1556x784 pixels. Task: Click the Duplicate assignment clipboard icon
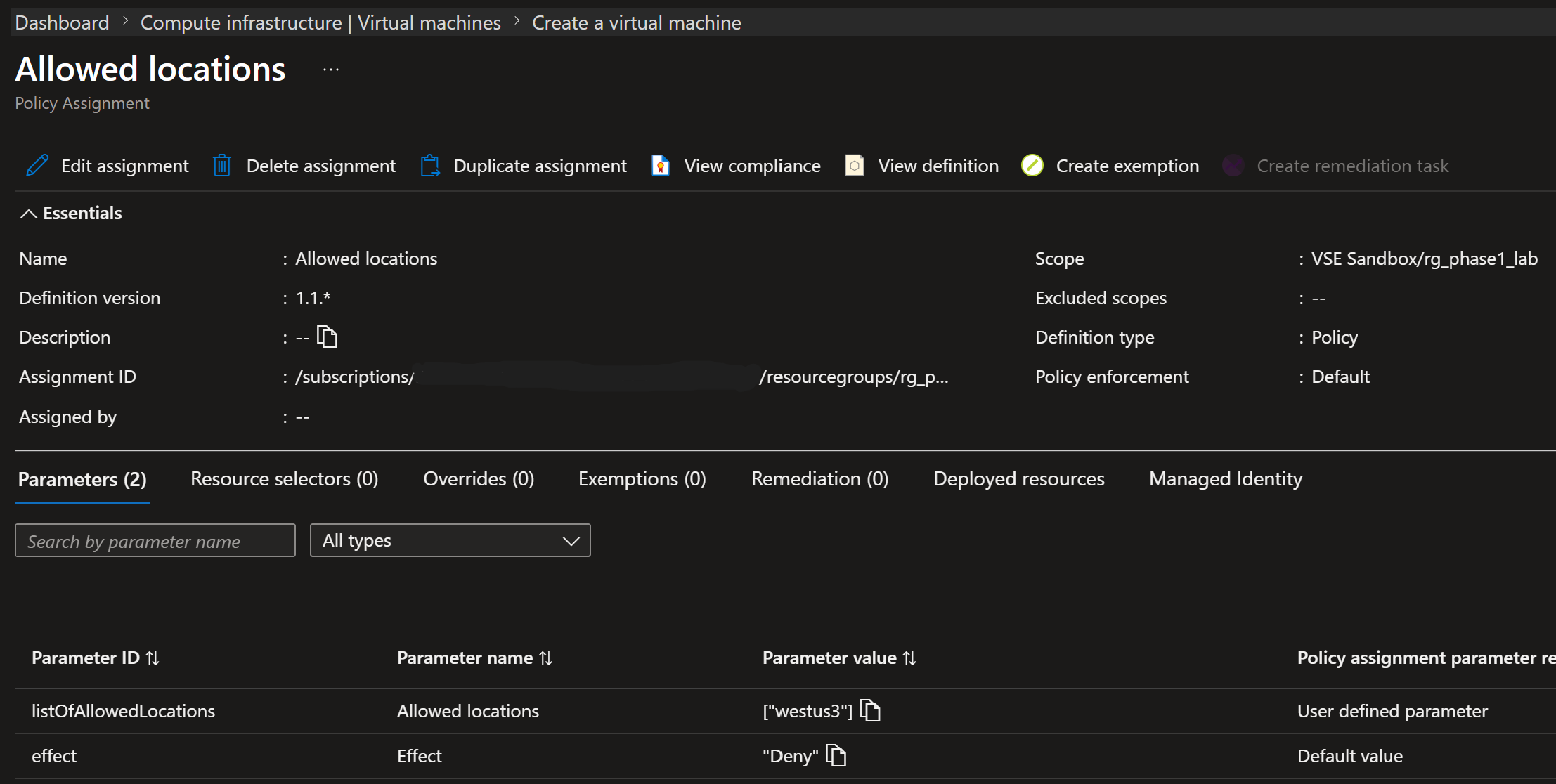430,166
